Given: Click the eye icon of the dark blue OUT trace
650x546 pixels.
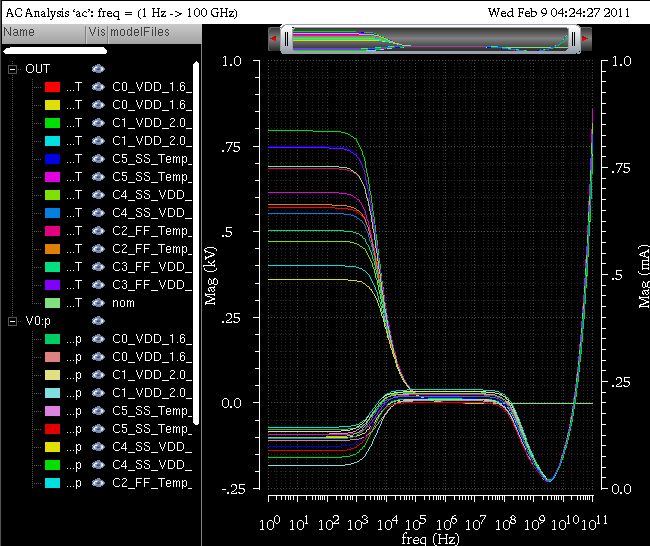Looking at the screenshot, I should 98,159.
